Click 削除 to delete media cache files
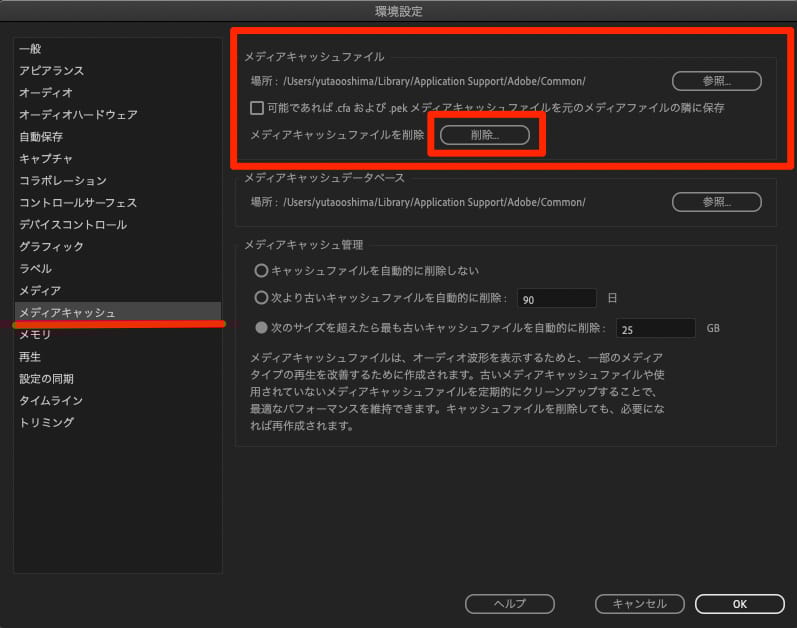The image size is (797, 628). coord(484,135)
